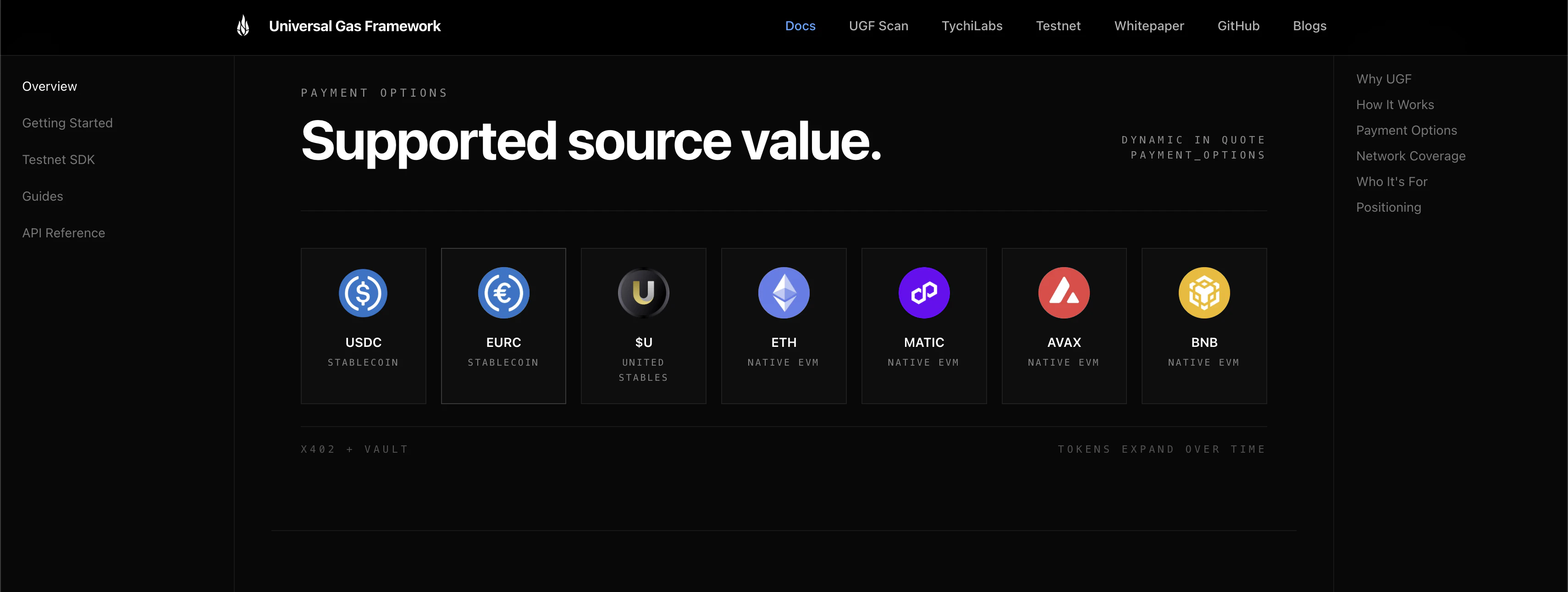Select the yellow BNB icon

pyautogui.click(x=1204, y=293)
